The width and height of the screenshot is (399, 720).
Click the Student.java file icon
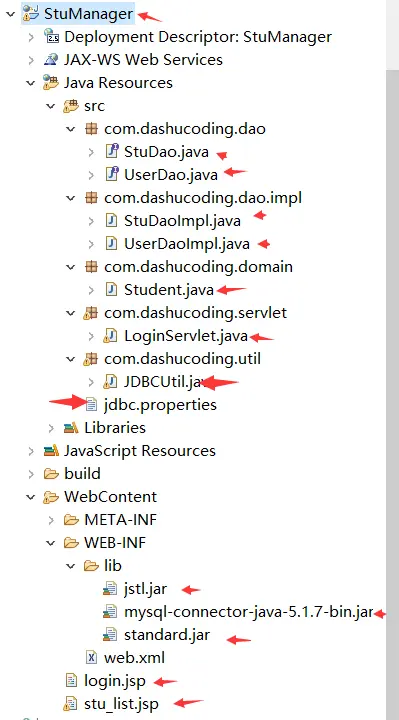click(111, 289)
